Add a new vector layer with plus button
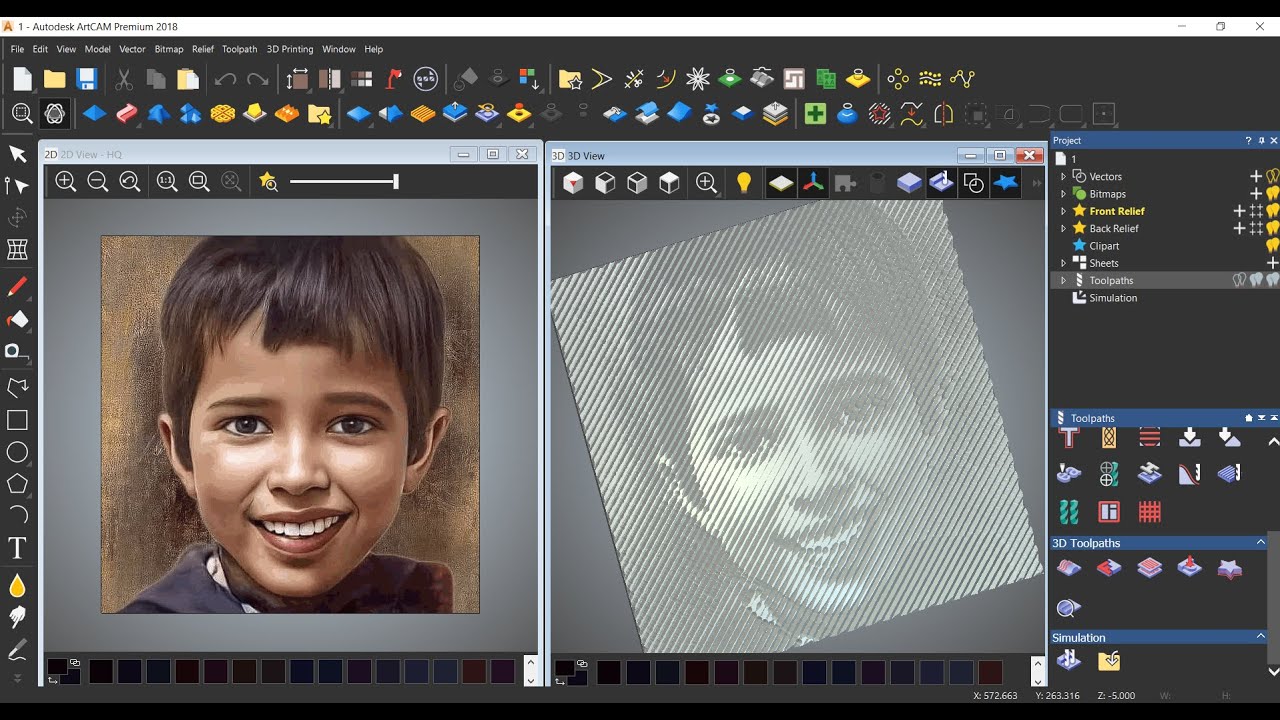 click(x=1256, y=176)
